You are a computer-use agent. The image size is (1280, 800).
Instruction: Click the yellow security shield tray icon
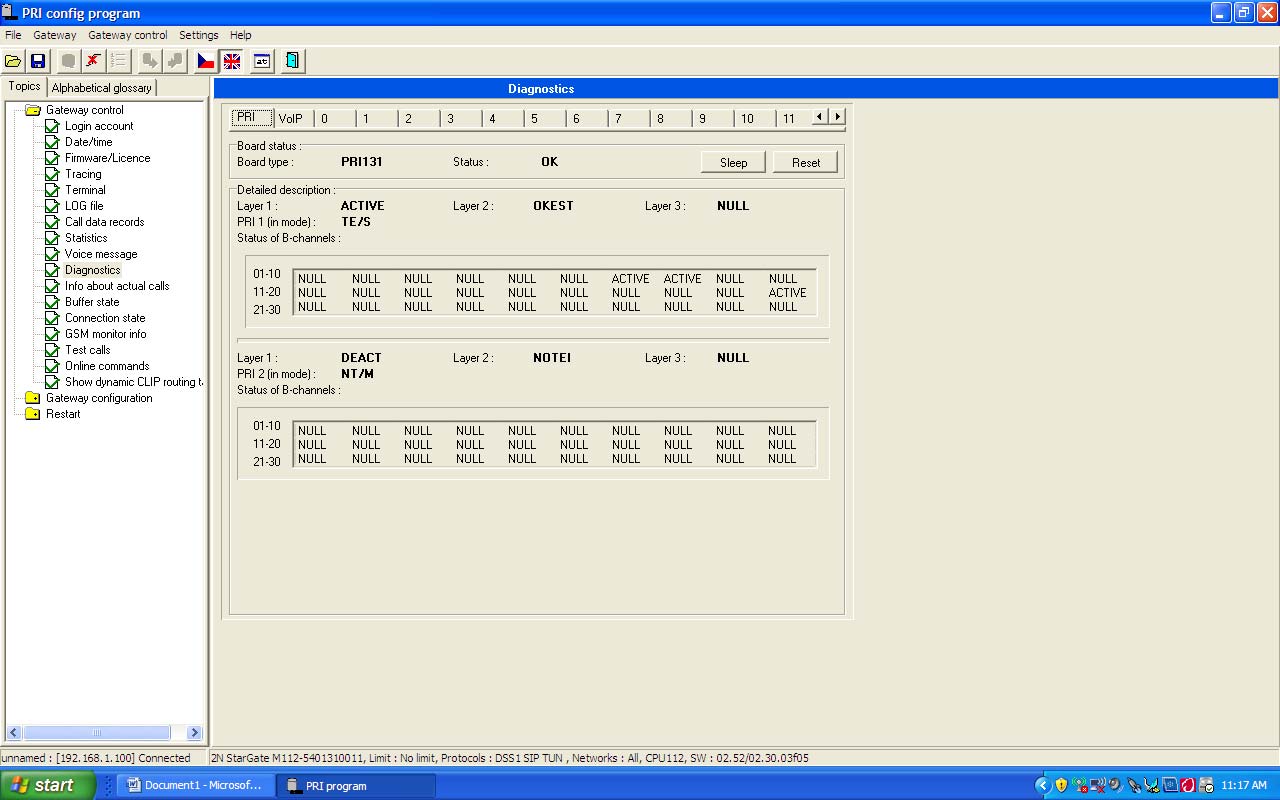point(1061,786)
